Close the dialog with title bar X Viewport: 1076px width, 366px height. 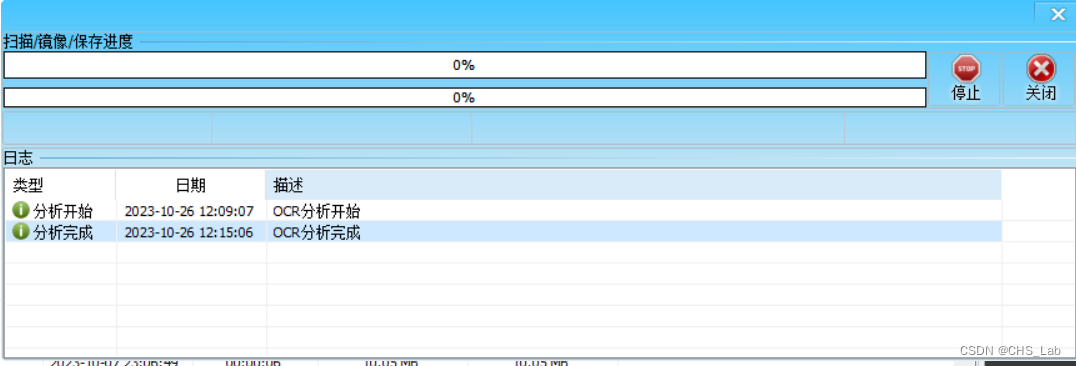(x=1057, y=14)
